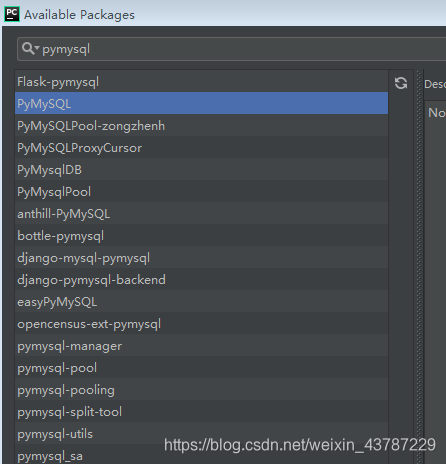Highlight the anthill-PyMySQL package
The image size is (446, 464).
tap(201, 213)
